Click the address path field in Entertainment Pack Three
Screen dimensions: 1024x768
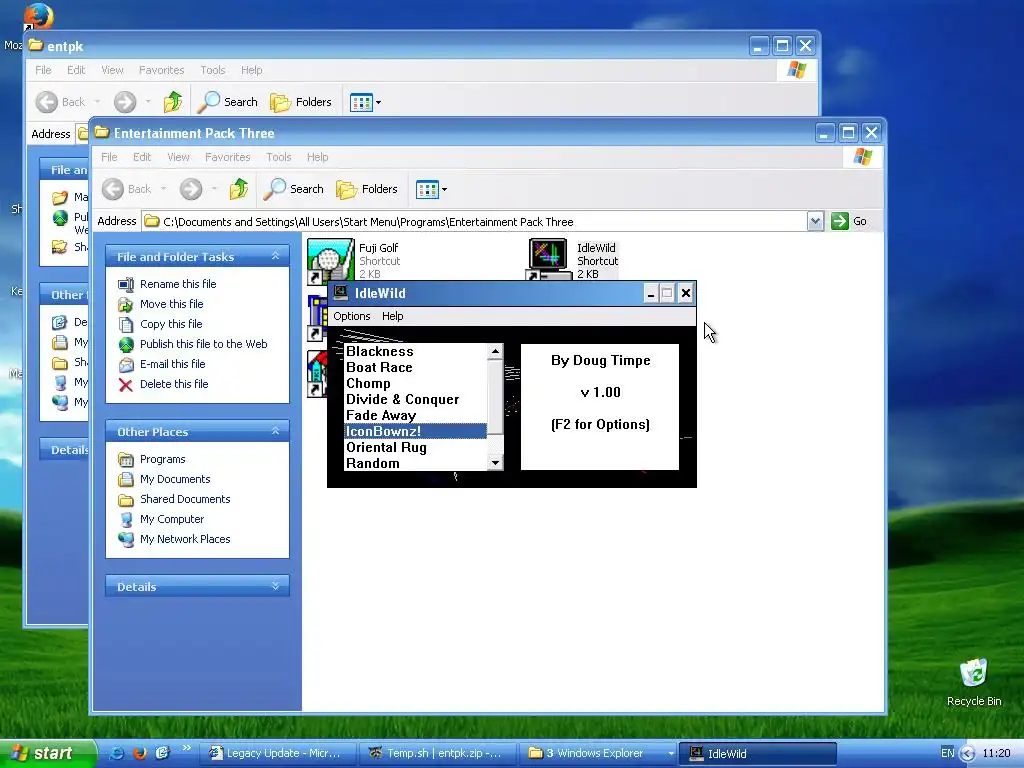[x=474, y=221]
